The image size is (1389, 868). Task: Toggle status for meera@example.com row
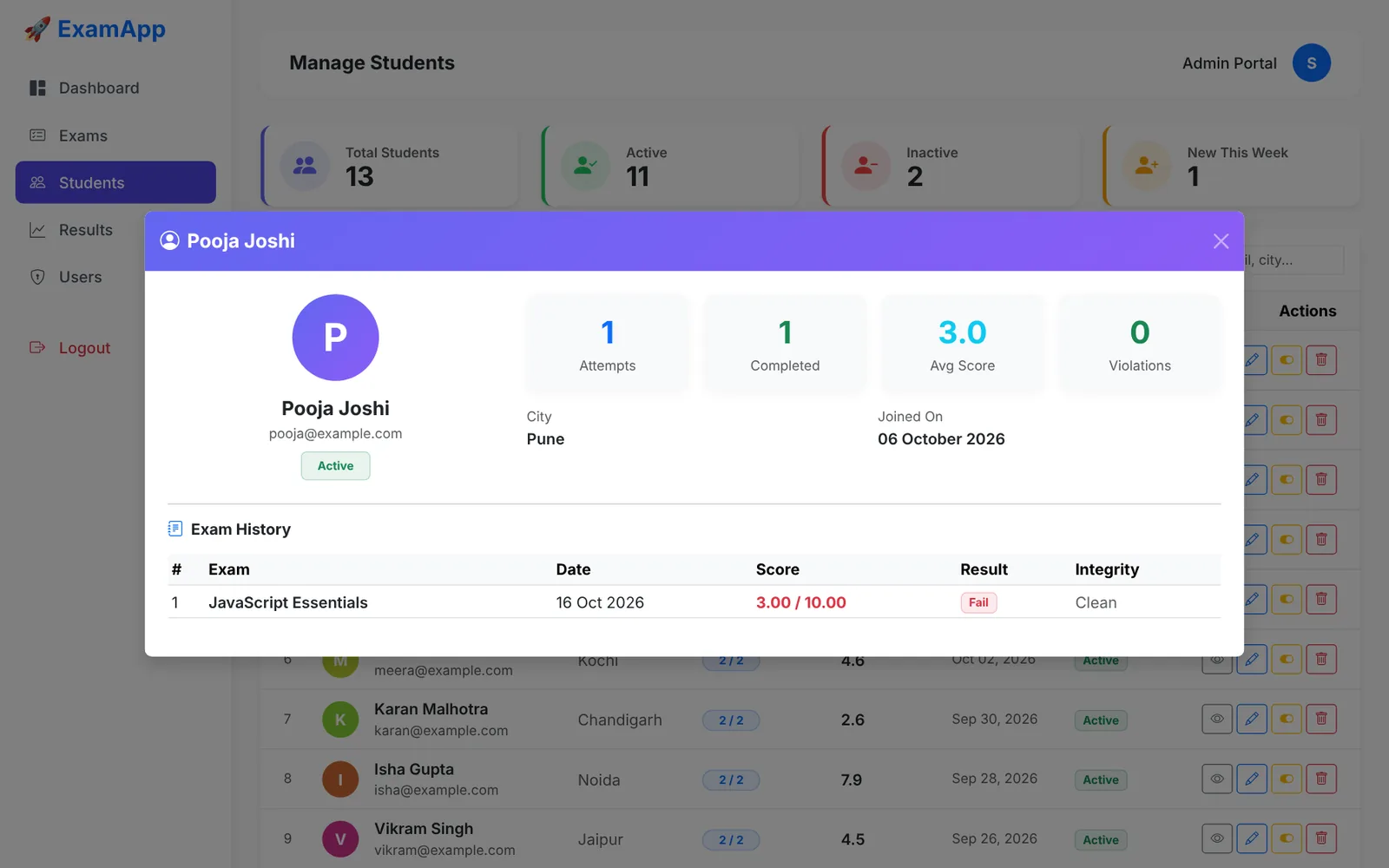click(1287, 660)
